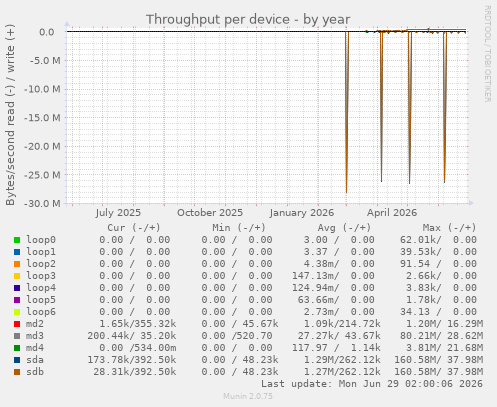This screenshot has width=497, height=407.
Task: Select the loop4 device label
Action: click(x=41, y=288)
